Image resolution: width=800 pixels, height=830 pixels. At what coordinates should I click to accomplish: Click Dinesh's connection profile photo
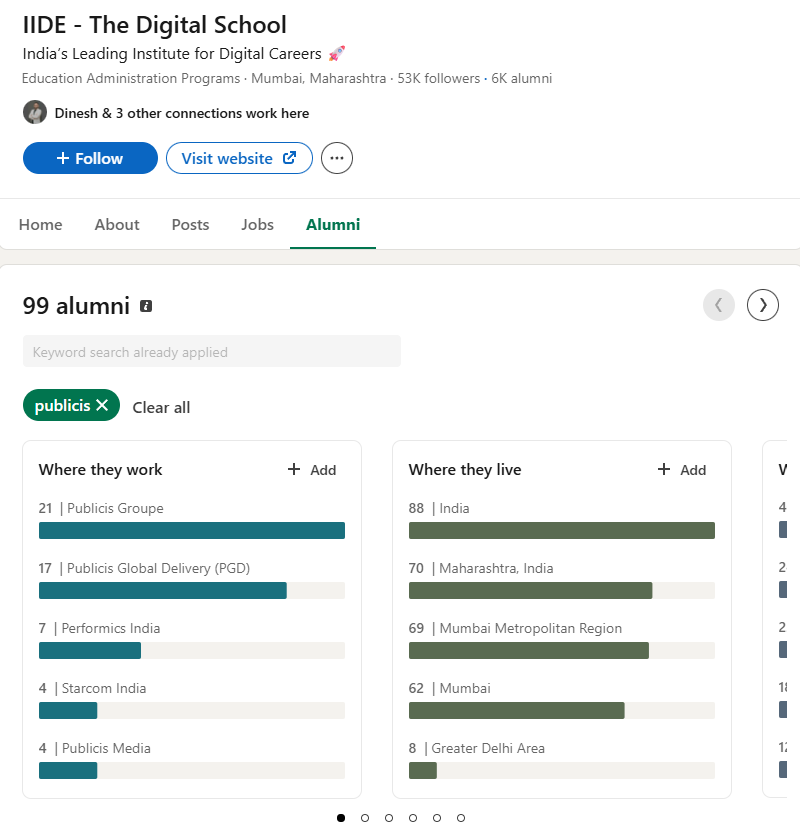(x=35, y=112)
